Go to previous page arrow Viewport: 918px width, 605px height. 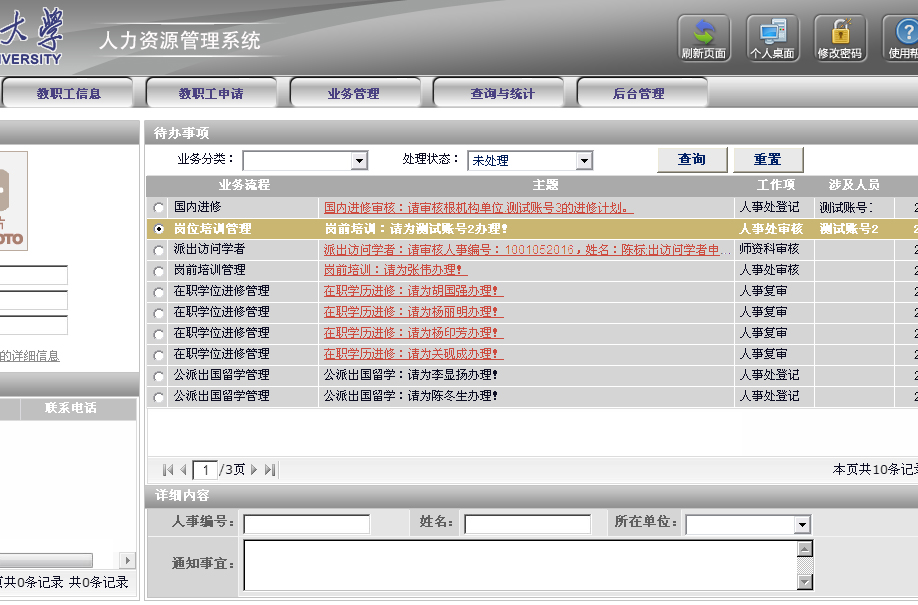tap(183, 470)
